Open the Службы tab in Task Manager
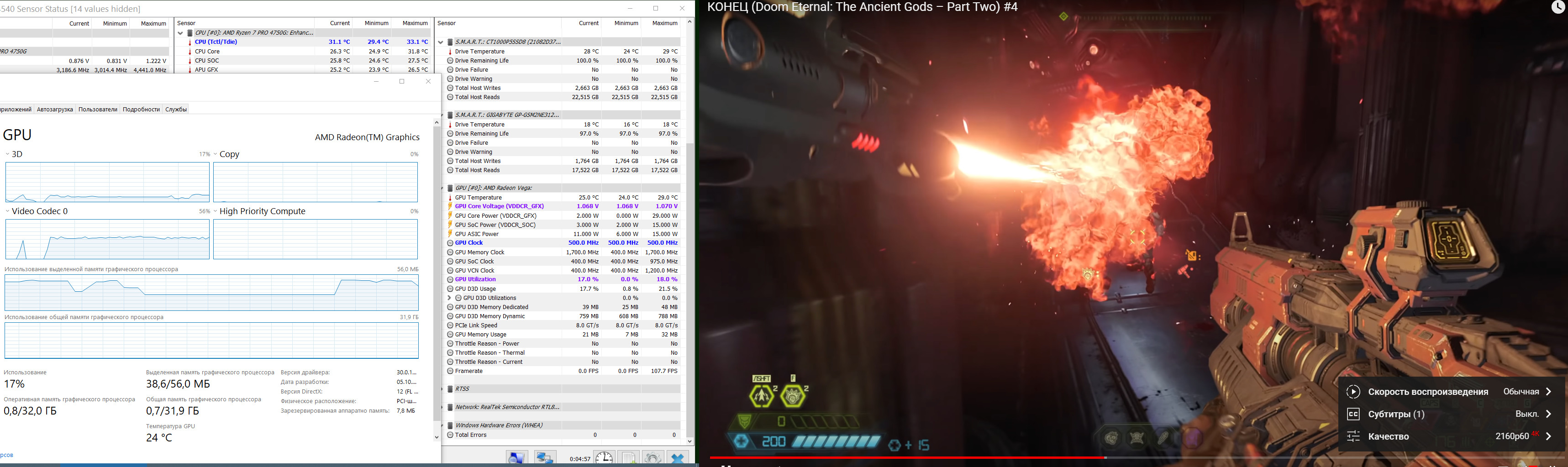The width and height of the screenshot is (1568, 467). pos(176,110)
